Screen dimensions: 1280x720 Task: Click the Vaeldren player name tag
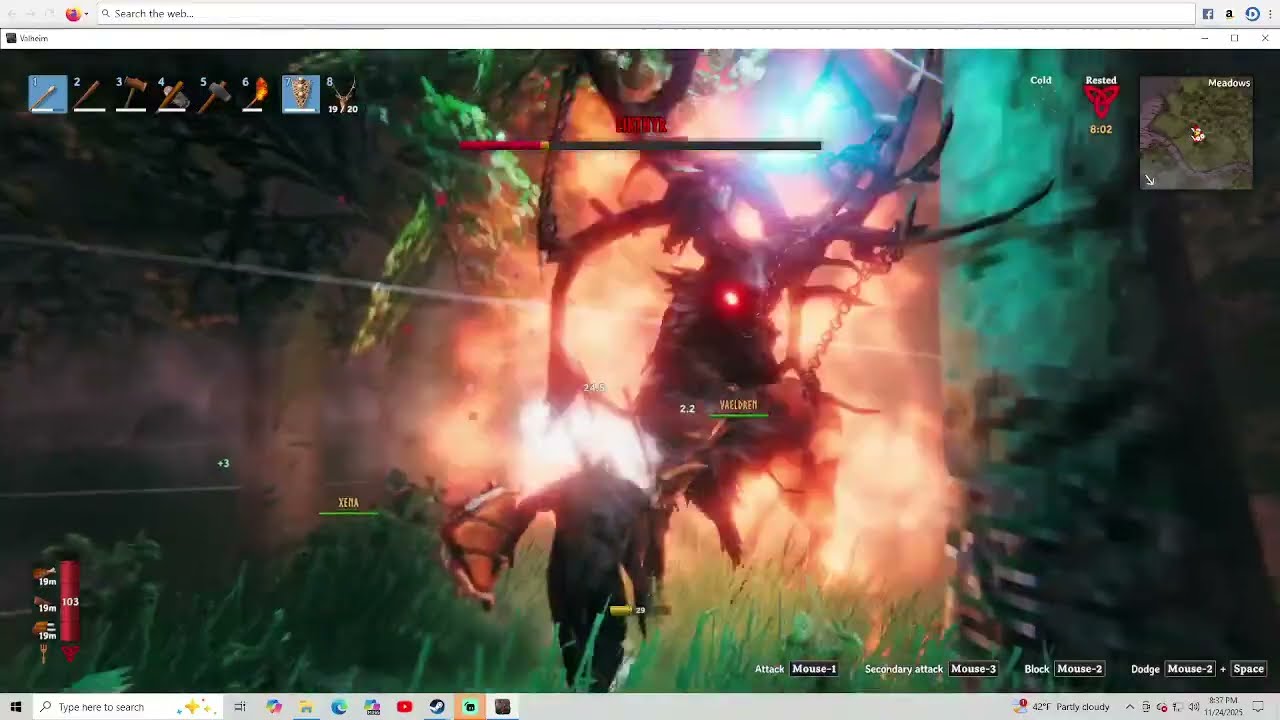click(x=738, y=405)
